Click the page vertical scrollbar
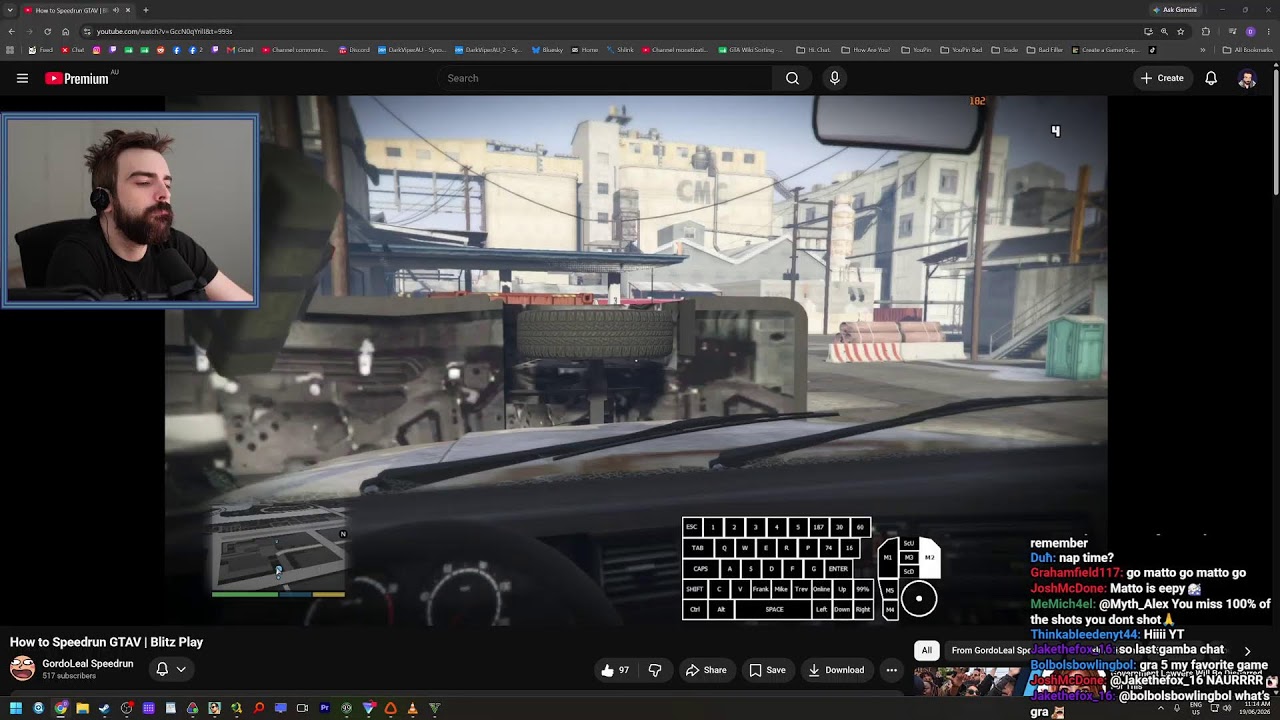 point(1276,130)
